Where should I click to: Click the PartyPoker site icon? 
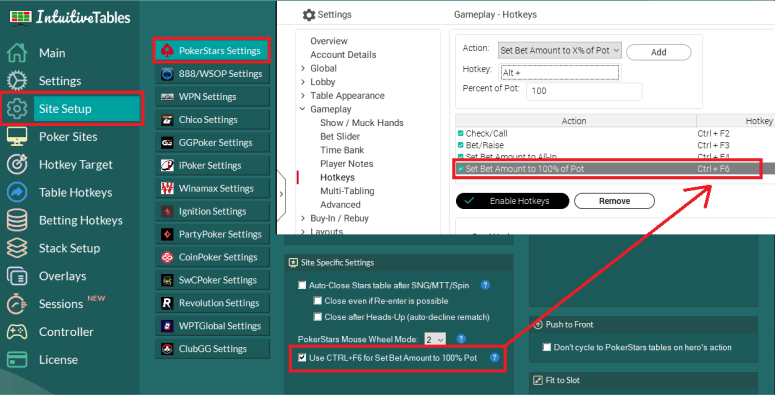tap(167, 234)
